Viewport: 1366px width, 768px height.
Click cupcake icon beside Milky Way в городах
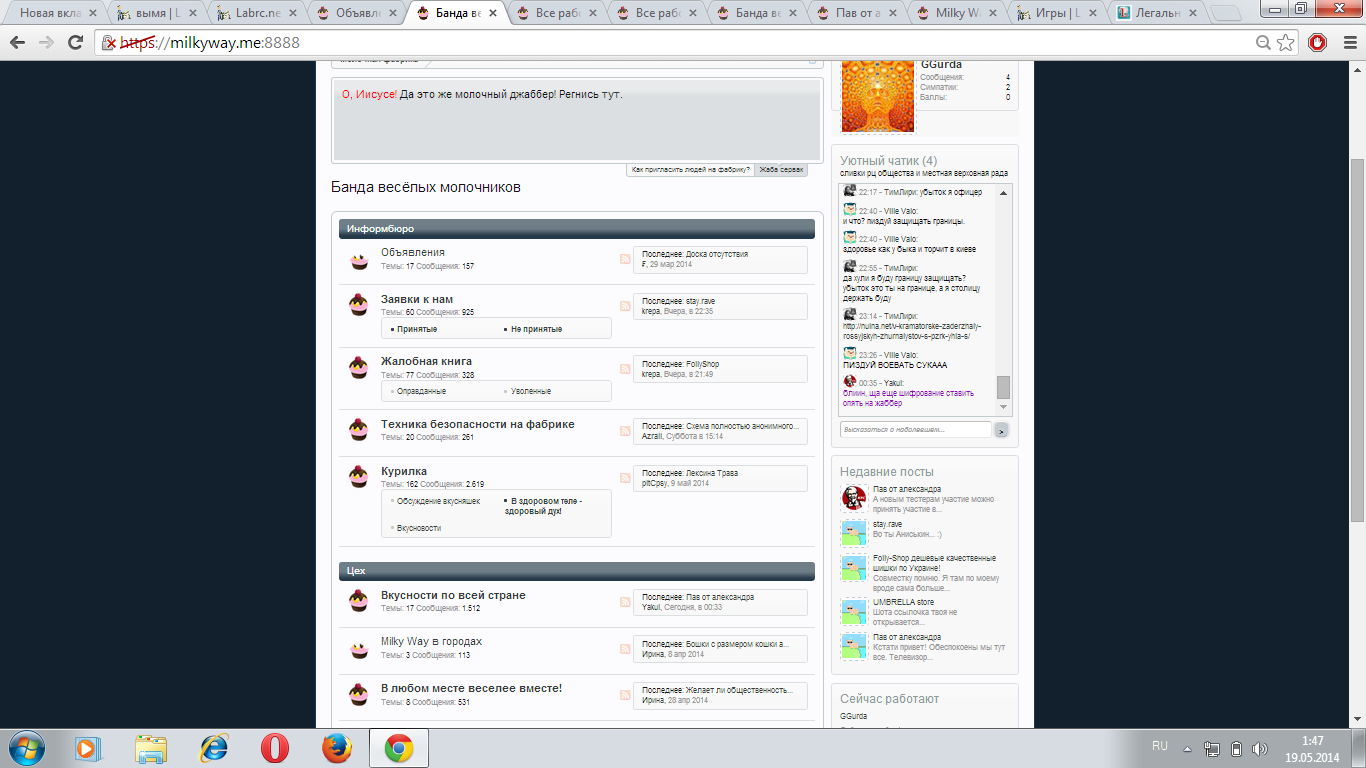tap(359, 650)
